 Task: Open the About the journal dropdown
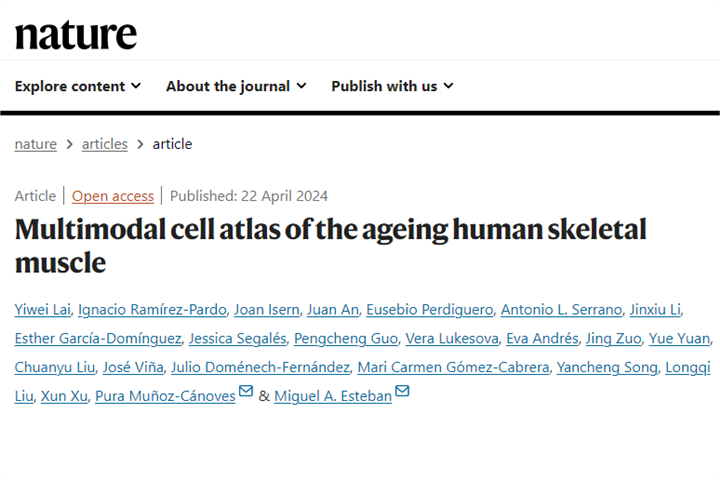[x=236, y=86]
